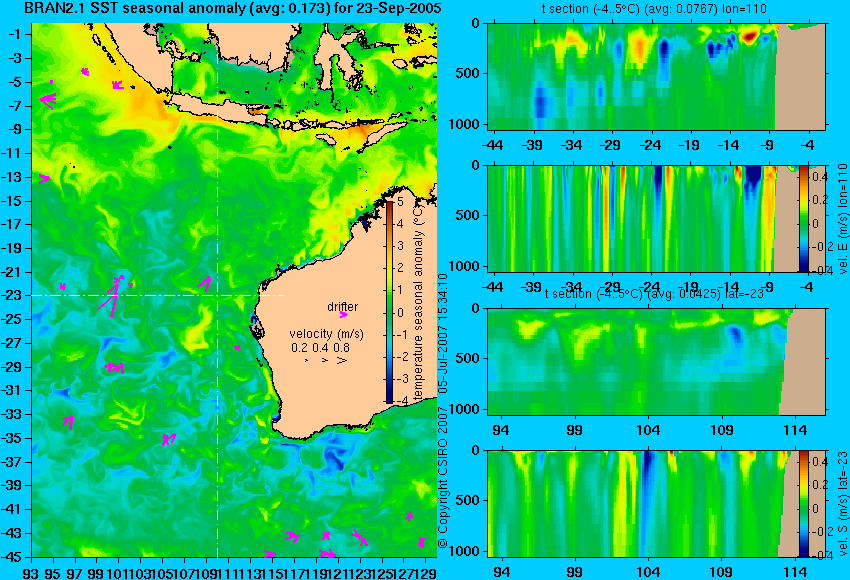Click the drifter arrow near latitude -43, longitude 123
Viewport: 850px width, 580px height.
click(x=359, y=537)
